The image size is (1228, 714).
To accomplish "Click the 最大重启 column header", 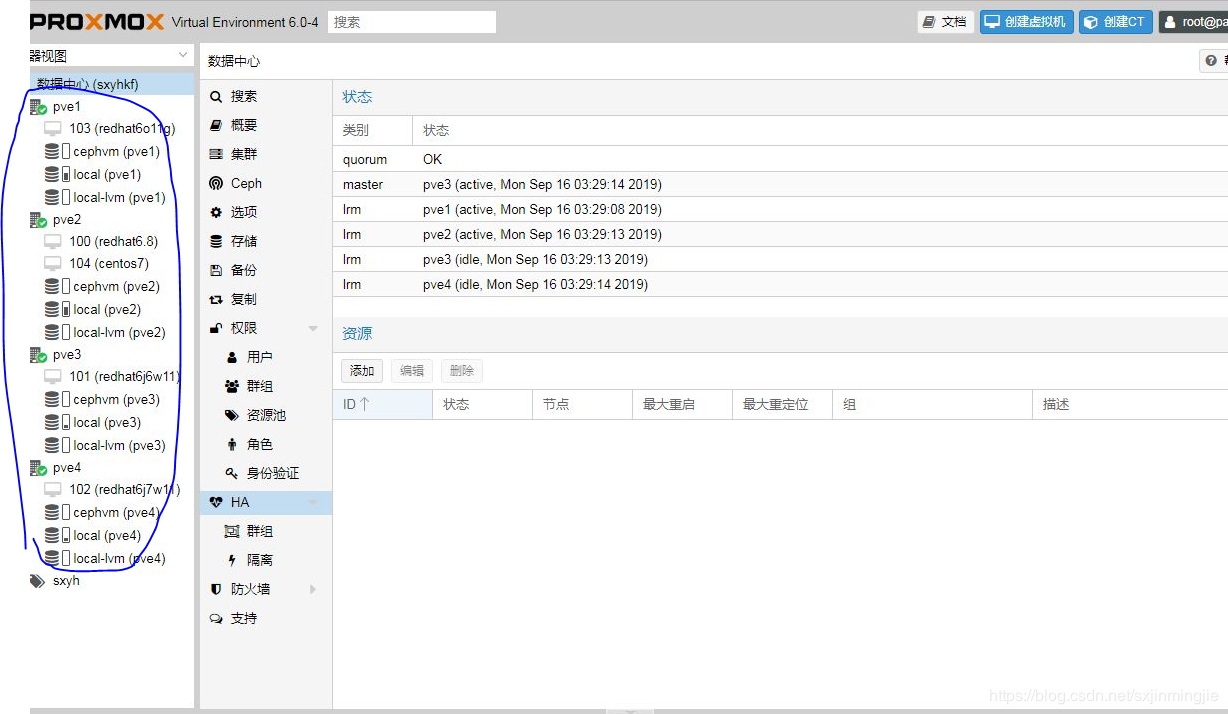I will pyautogui.click(x=682, y=405).
